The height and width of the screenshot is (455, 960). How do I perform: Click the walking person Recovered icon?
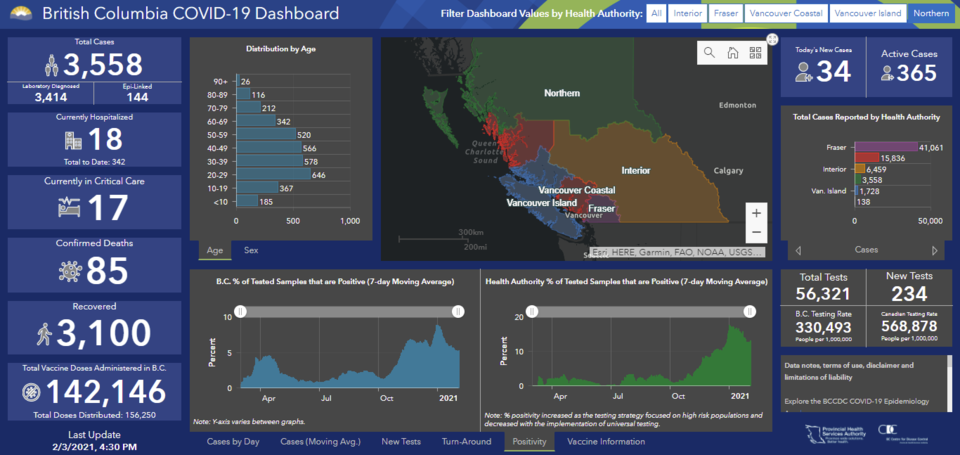[x=44, y=333]
